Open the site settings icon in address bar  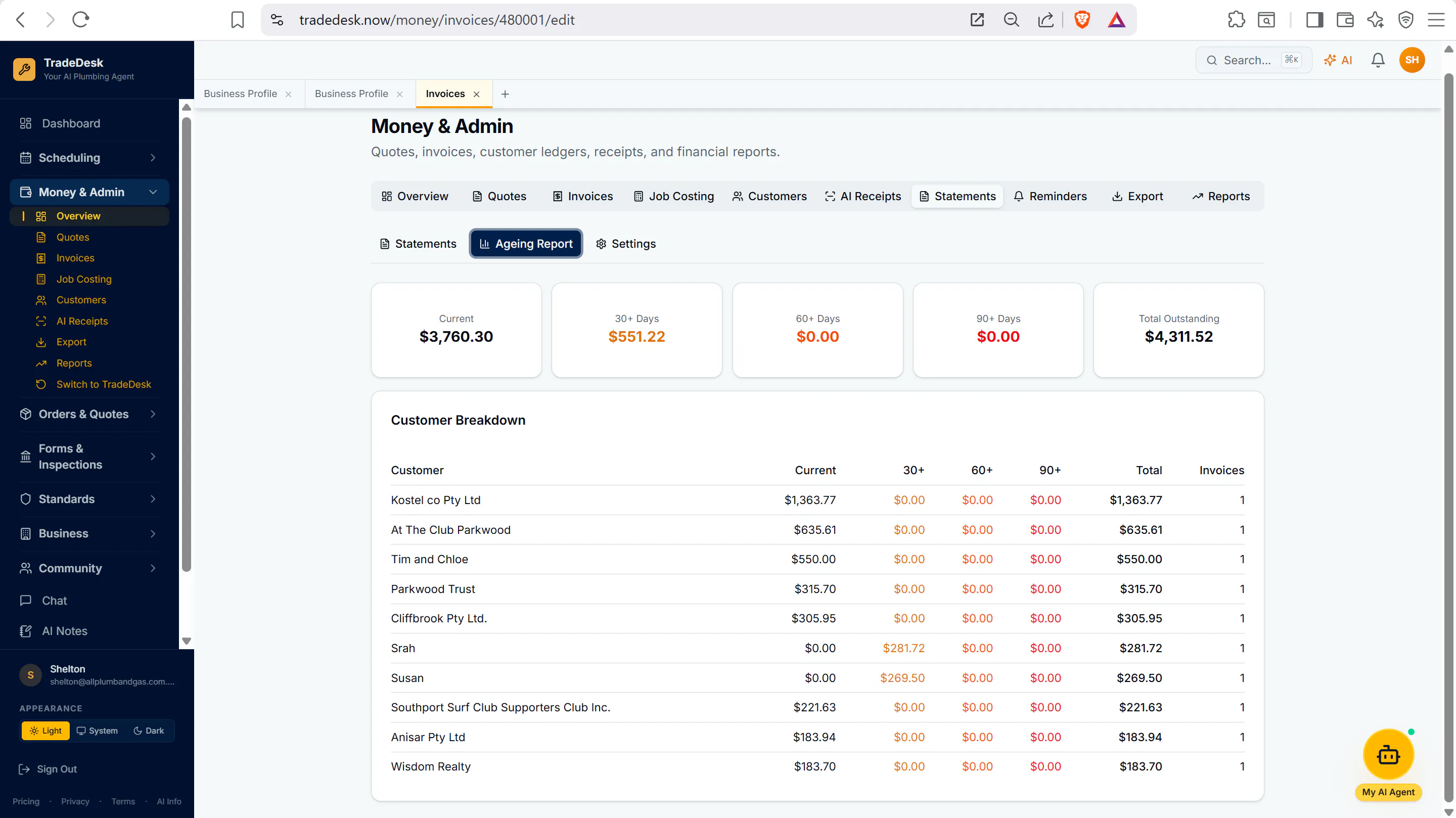pos(277,20)
